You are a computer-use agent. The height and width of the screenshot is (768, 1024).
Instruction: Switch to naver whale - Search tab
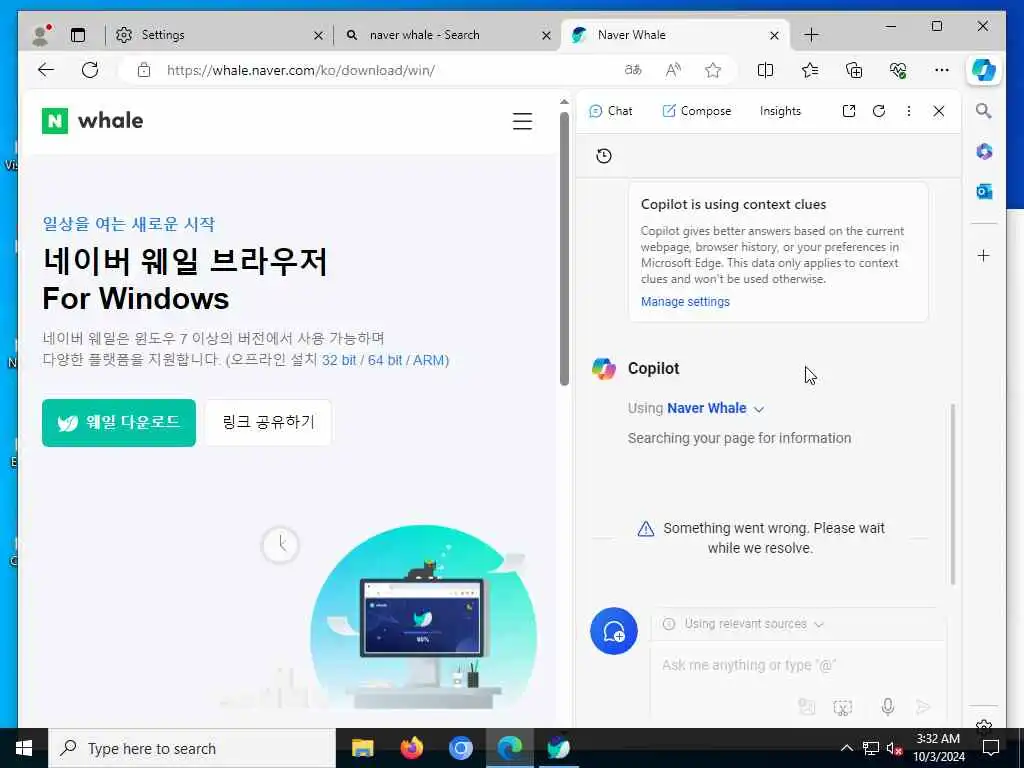(x=445, y=35)
